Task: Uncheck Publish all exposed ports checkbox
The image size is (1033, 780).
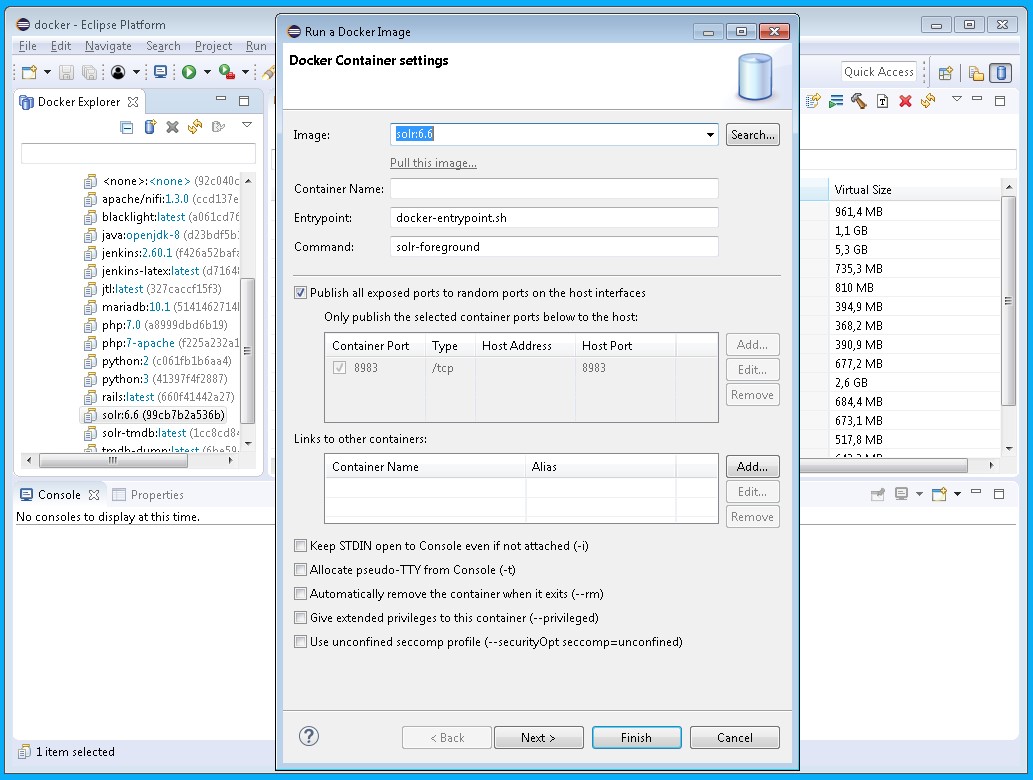Action: click(x=301, y=293)
